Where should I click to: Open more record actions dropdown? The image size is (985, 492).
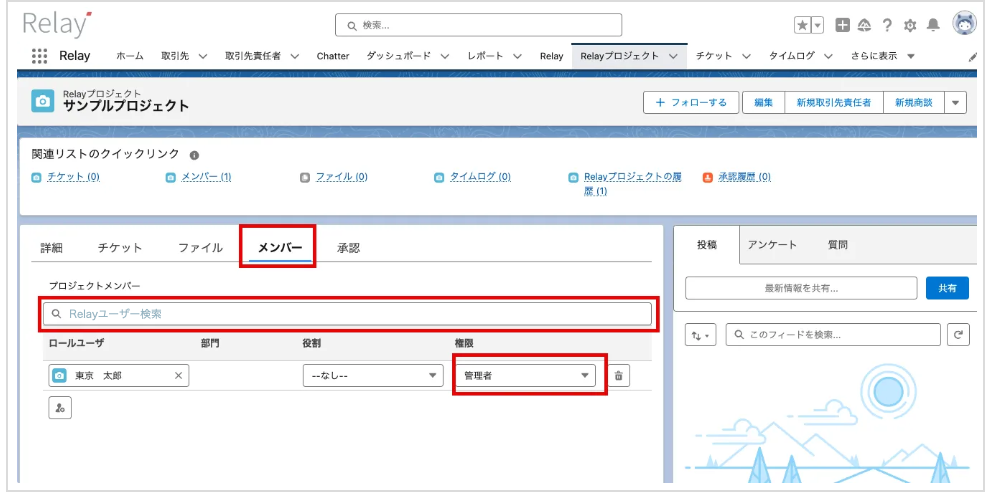point(955,102)
